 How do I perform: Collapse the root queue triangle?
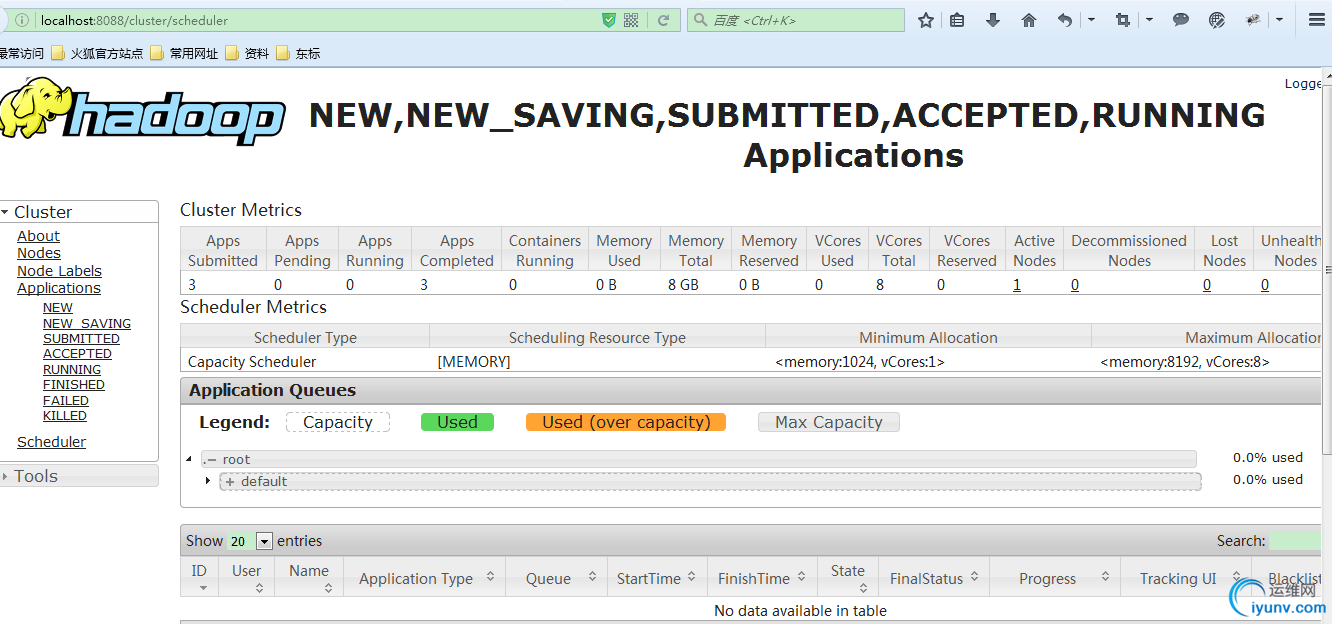coord(189,460)
